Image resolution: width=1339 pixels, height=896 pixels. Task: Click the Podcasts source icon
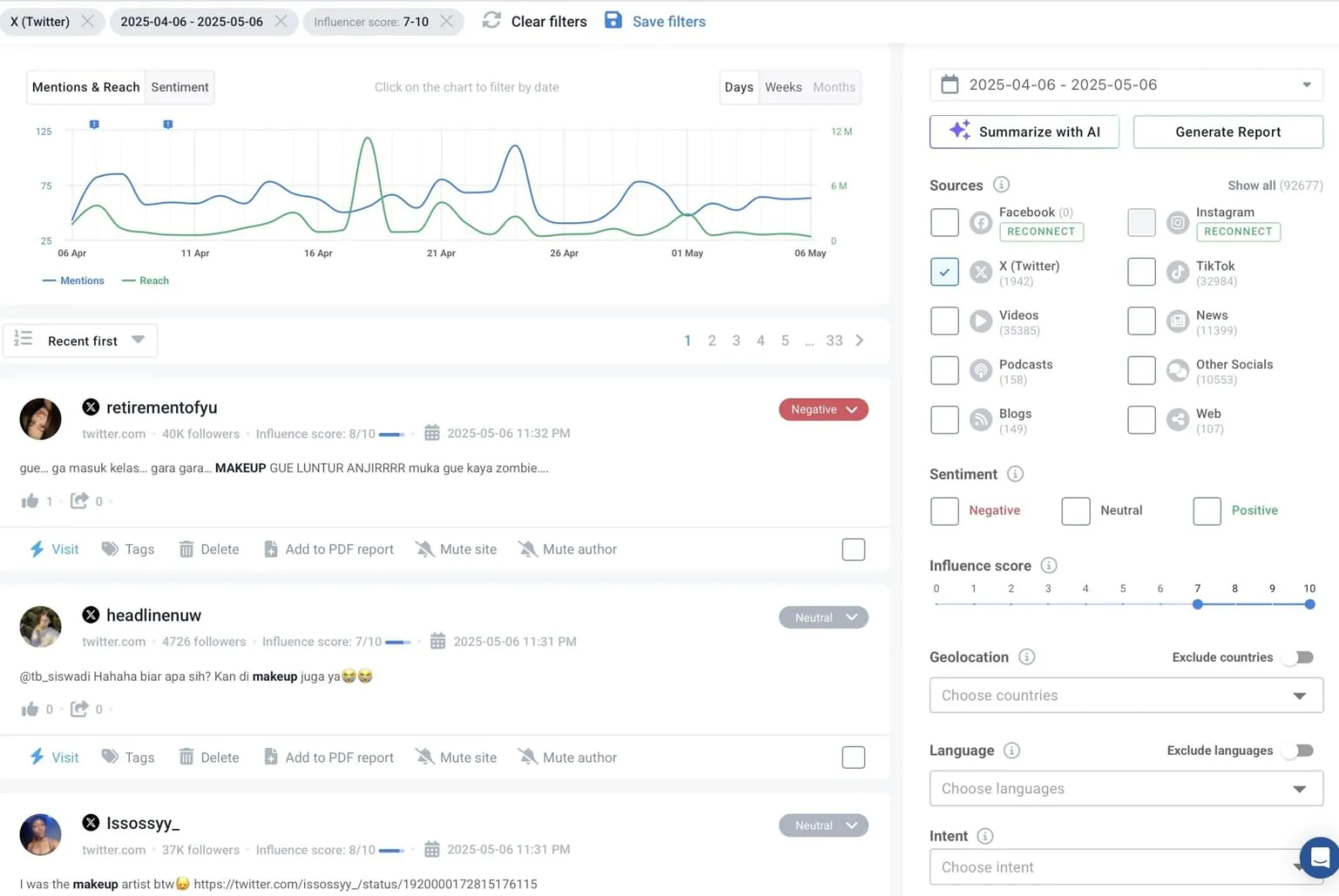click(x=980, y=370)
